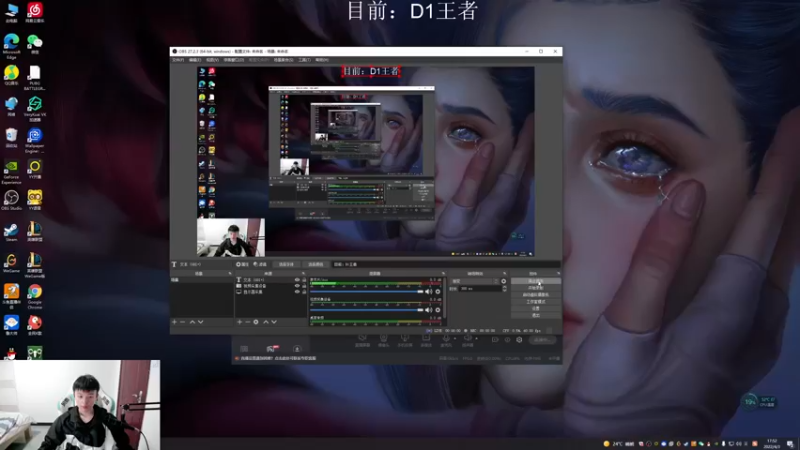Open second mixer channel settings gear
The image size is (800, 450).
point(438,310)
